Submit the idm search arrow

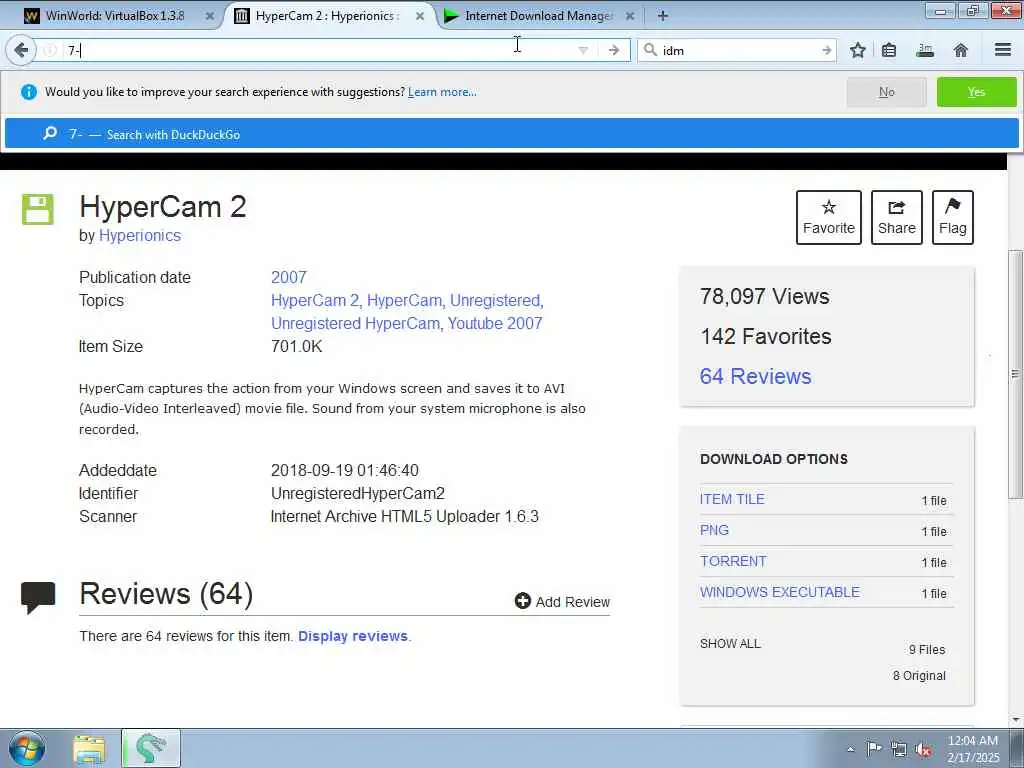(x=826, y=50)
